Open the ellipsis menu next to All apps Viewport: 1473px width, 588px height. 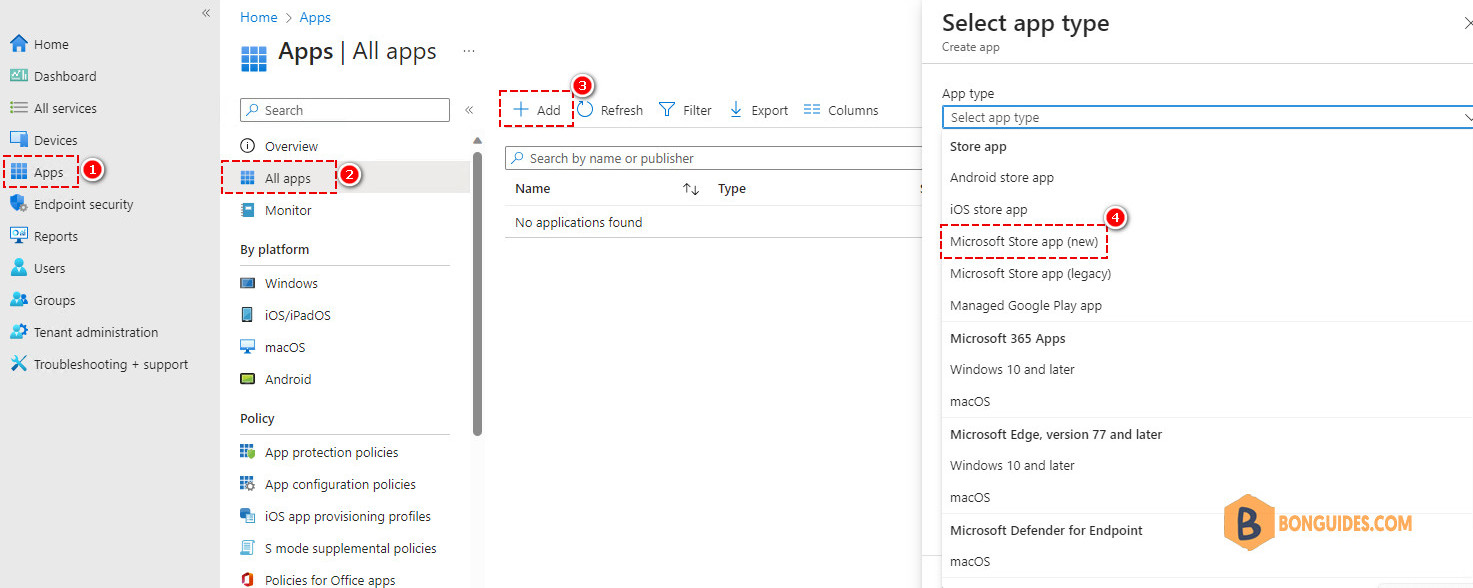point(469,51)
